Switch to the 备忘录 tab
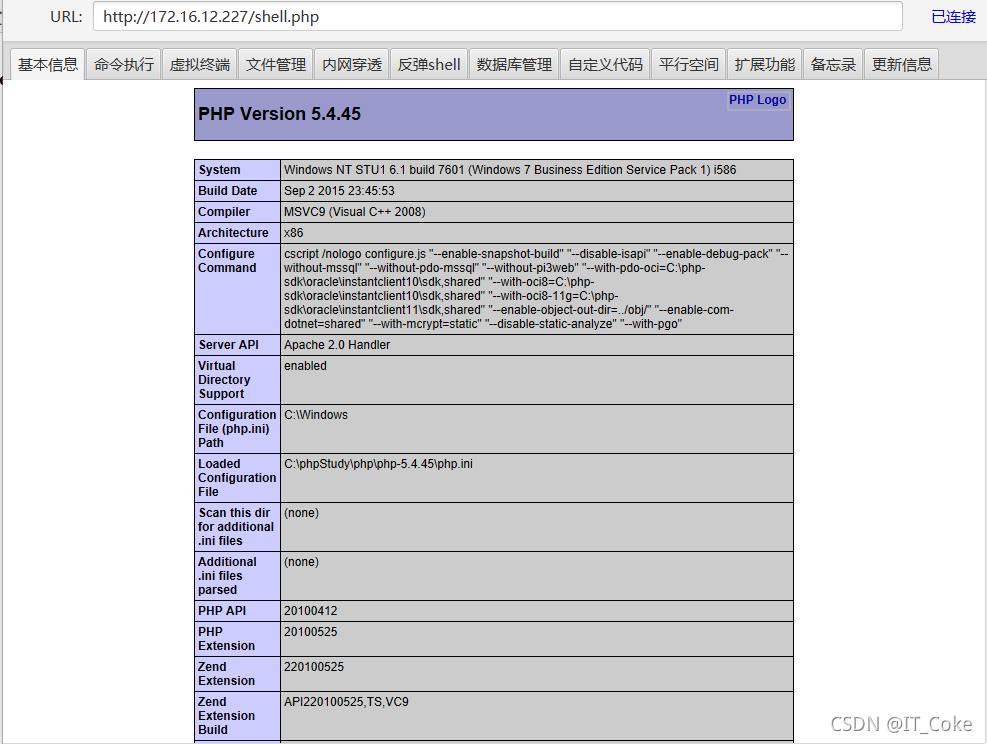987x744 pixels. [x=833, y=64]
